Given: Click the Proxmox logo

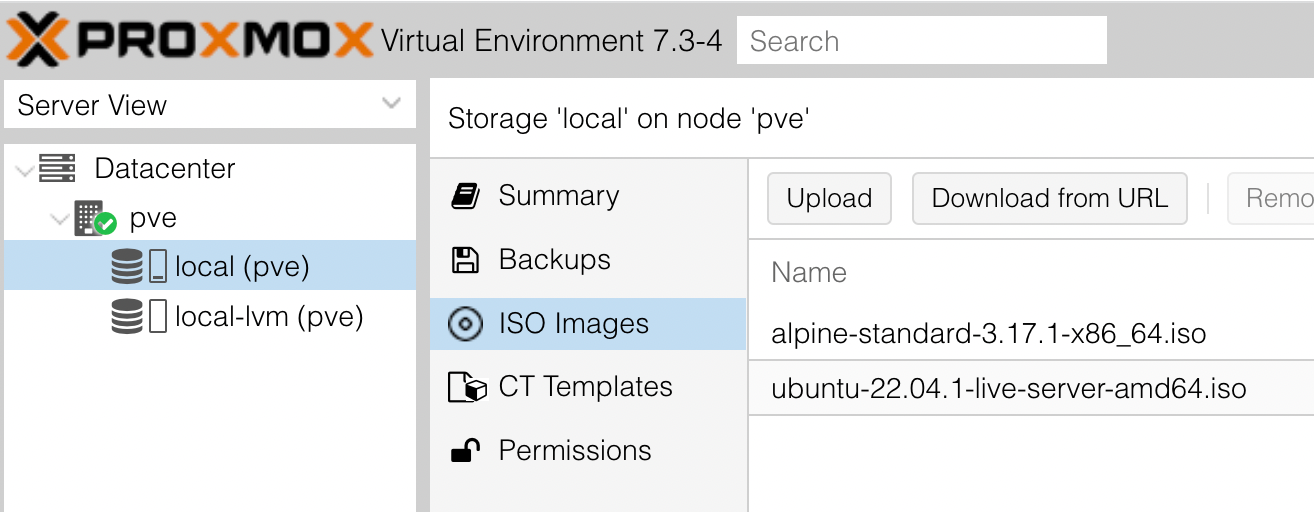Looking at the screenshot, I should tap(189, 41).
